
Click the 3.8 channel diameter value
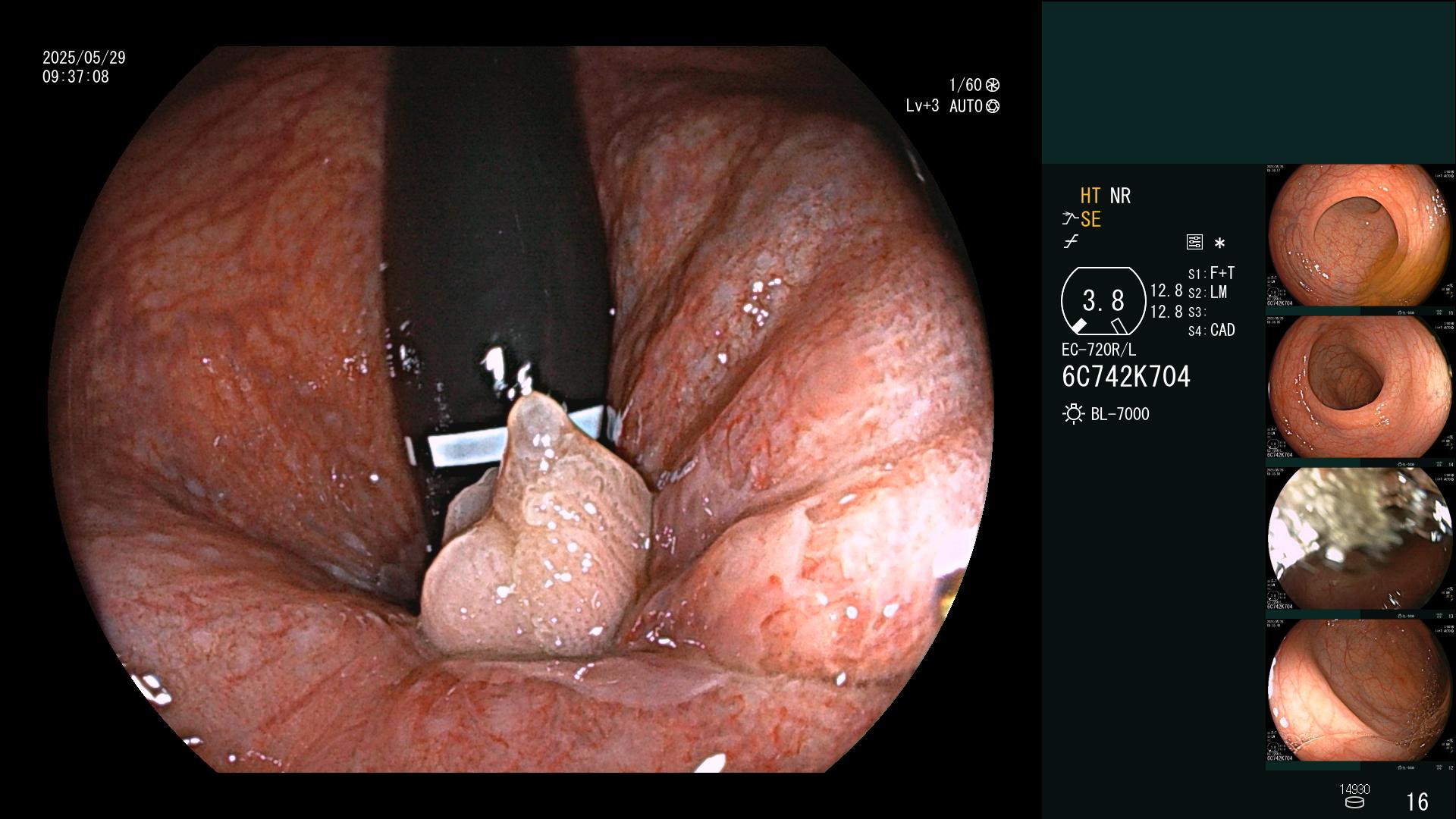point(1103,301)
